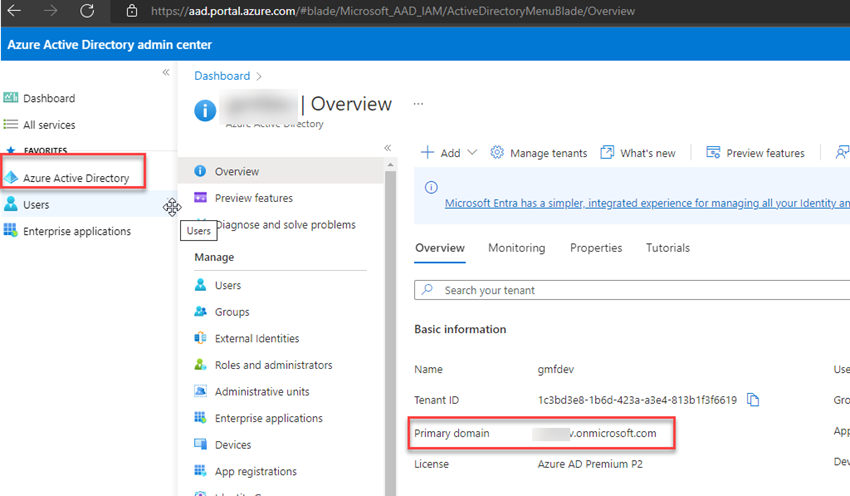Viewport: 850px width, 496px height.
Task: Click the Azure AD Premium P2 license value
Action: [x=590, y=464]
